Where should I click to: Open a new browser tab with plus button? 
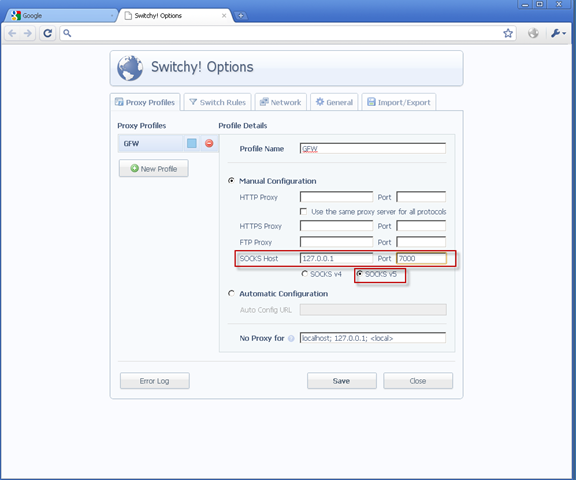pyautogui.click(x=241, y=15)
